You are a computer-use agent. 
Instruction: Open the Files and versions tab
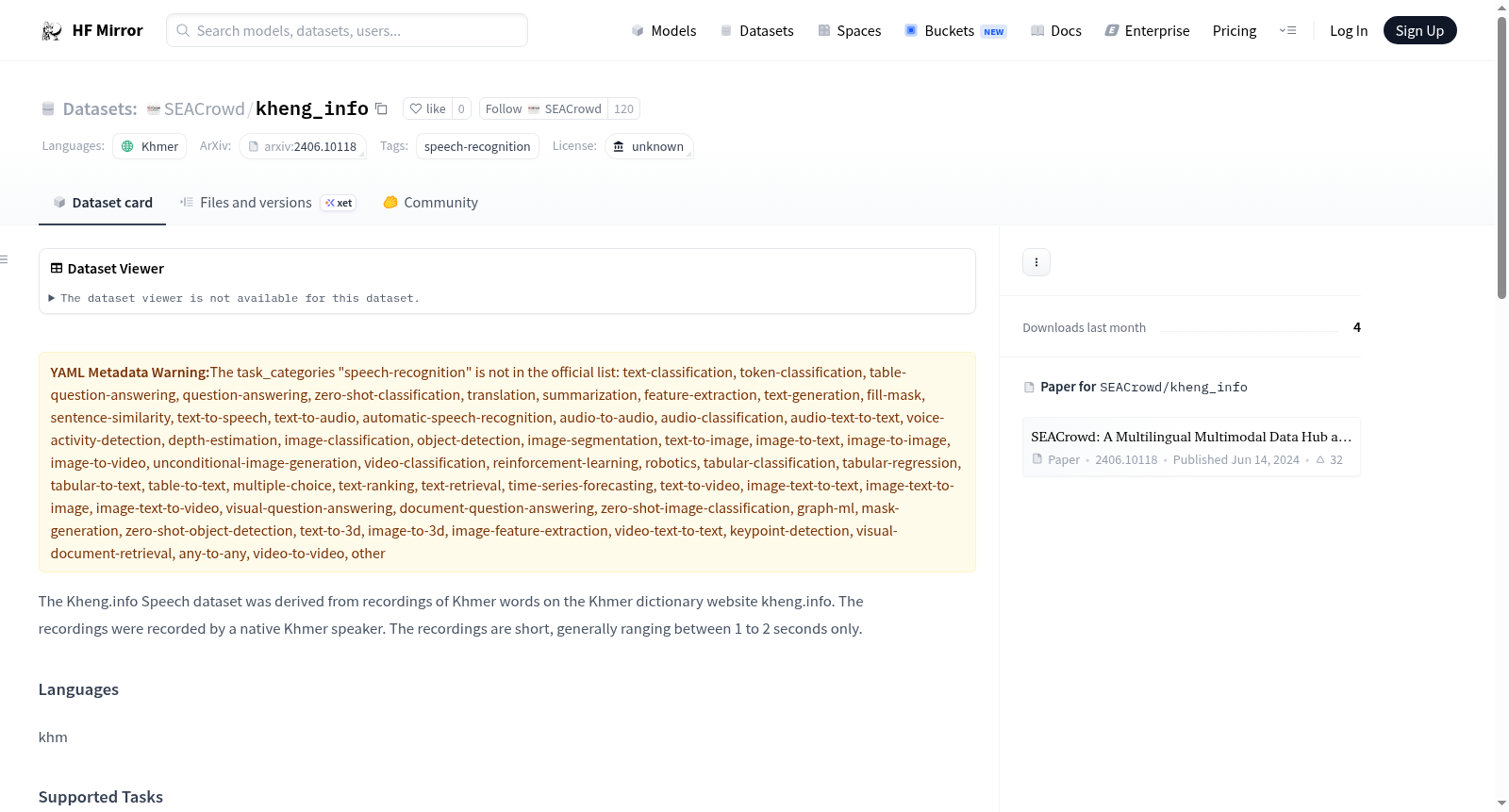point(268,203)
